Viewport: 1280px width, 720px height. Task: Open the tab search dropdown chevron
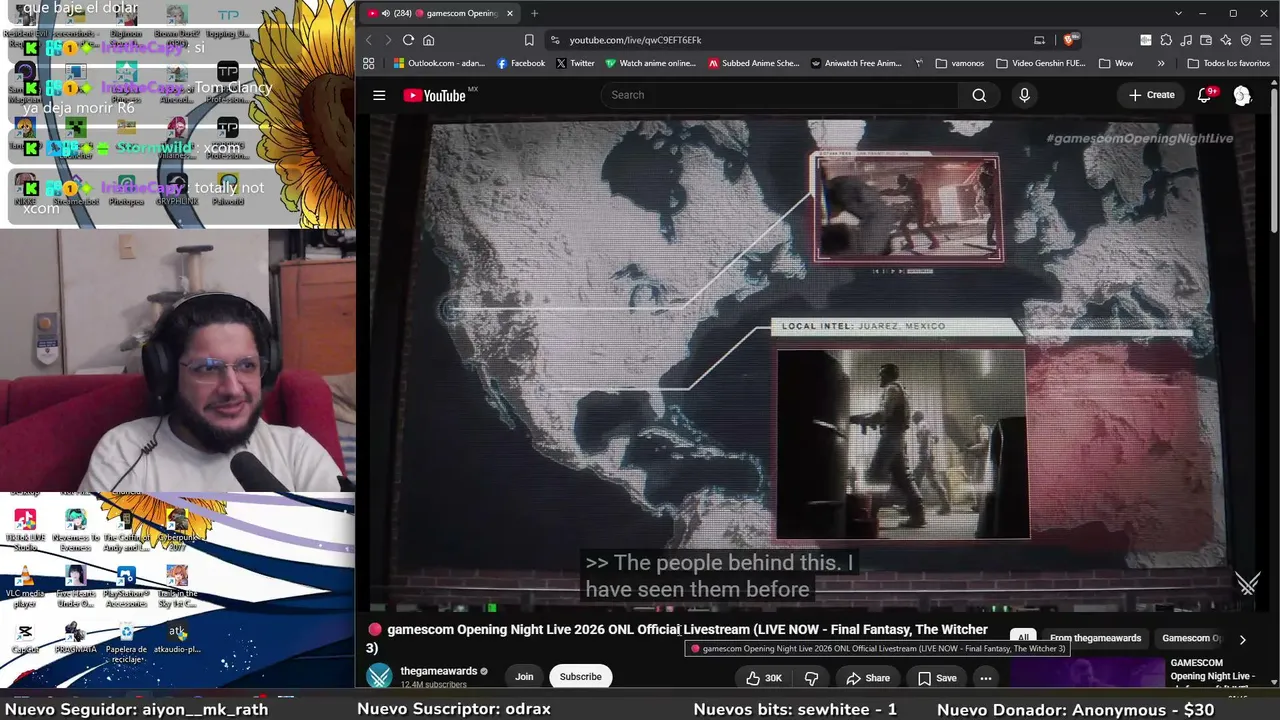1179,13
